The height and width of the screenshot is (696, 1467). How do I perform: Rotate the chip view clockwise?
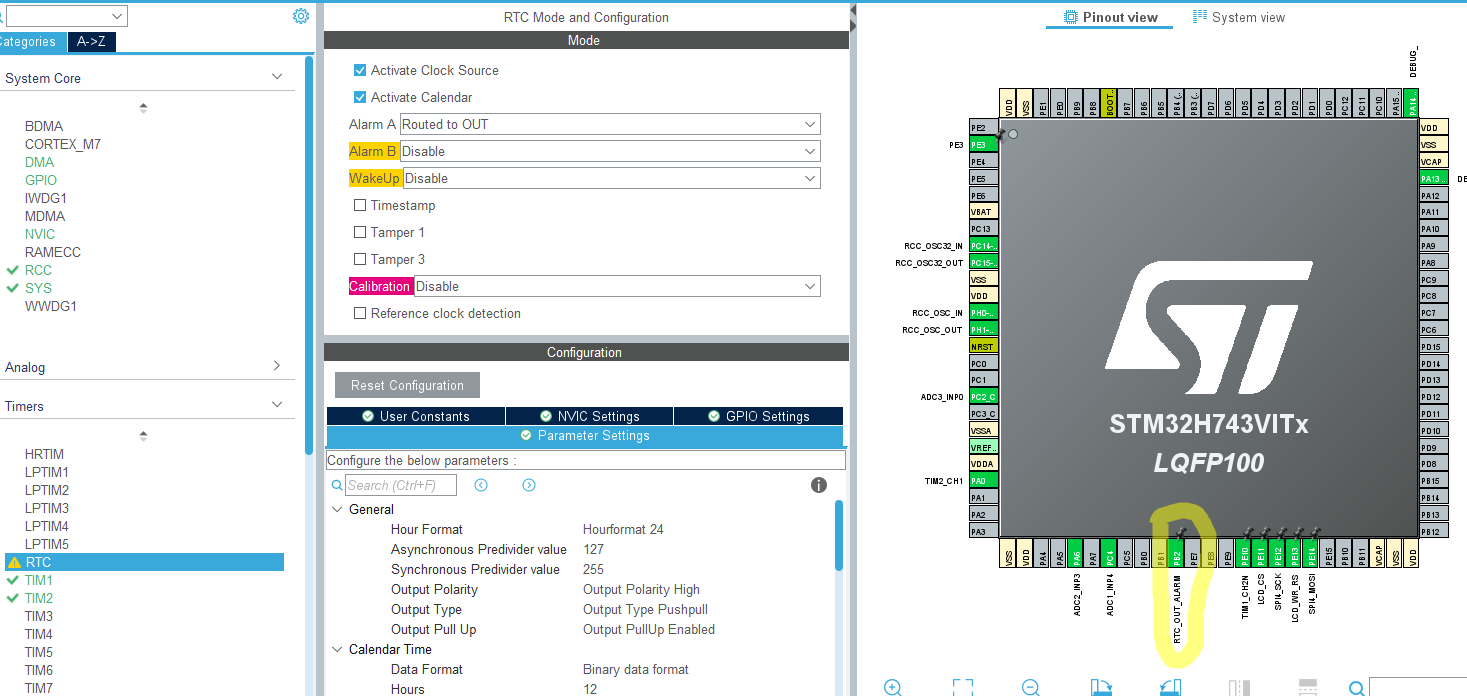click(x=1101, y=687)
